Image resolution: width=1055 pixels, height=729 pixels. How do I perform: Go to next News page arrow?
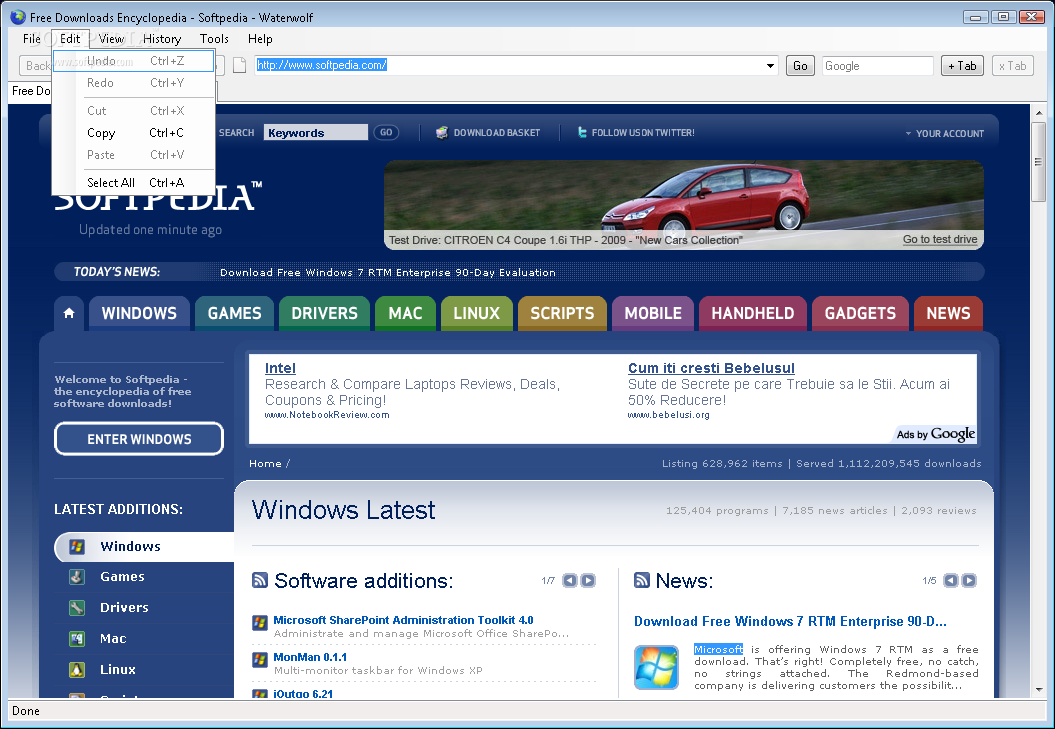[969, 580]
